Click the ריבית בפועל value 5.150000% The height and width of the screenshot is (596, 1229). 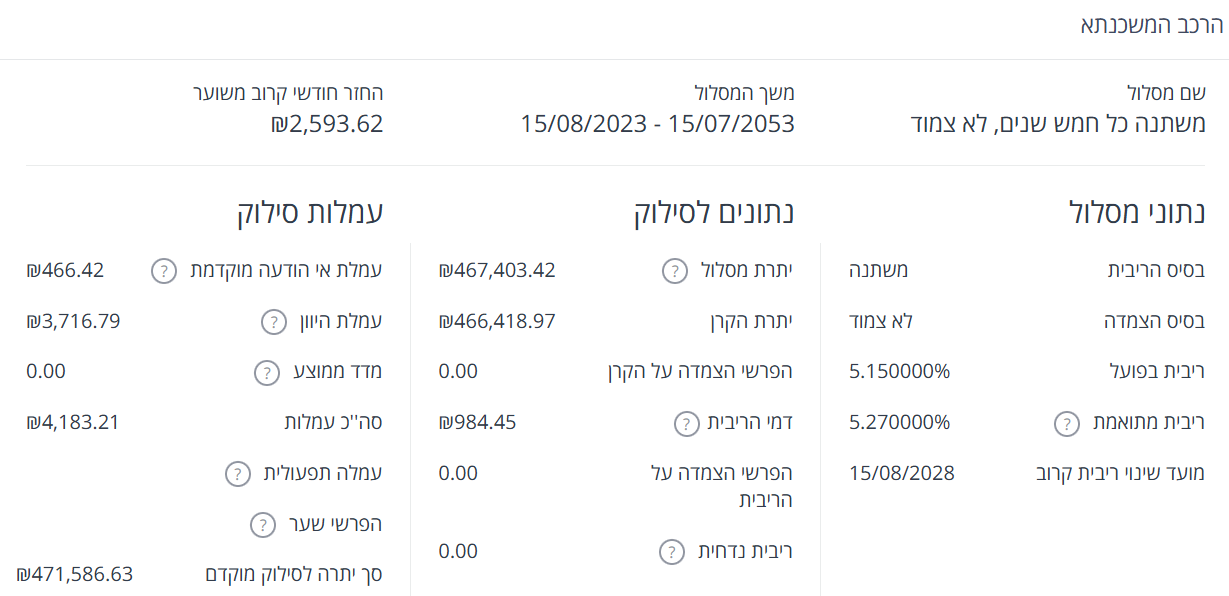[900, 372]
